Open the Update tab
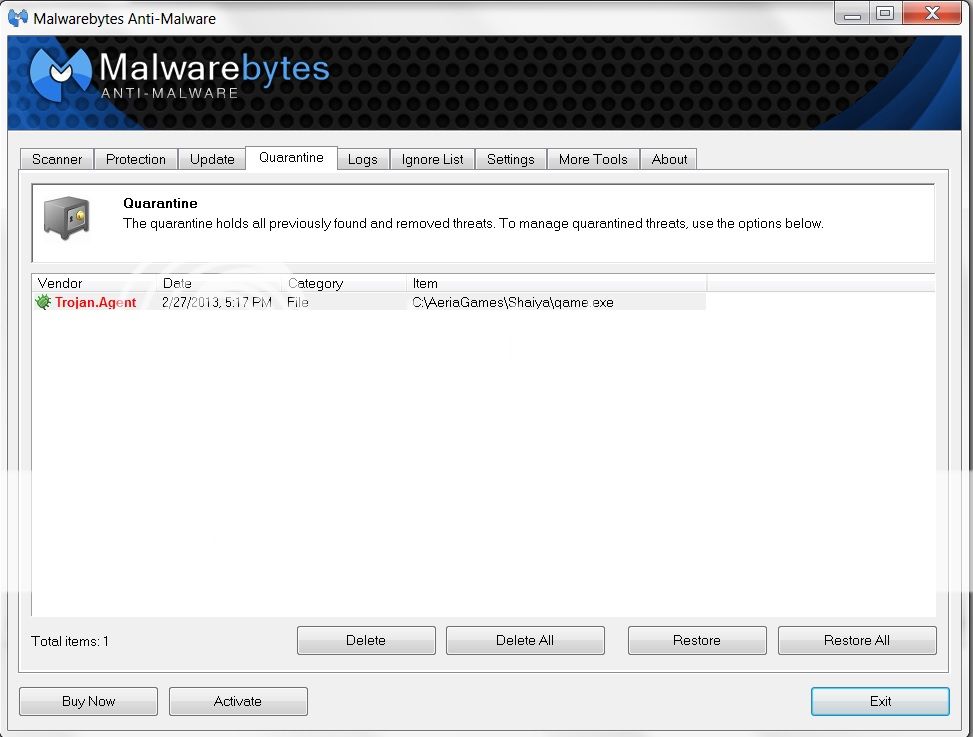 (x=212, y=159)
